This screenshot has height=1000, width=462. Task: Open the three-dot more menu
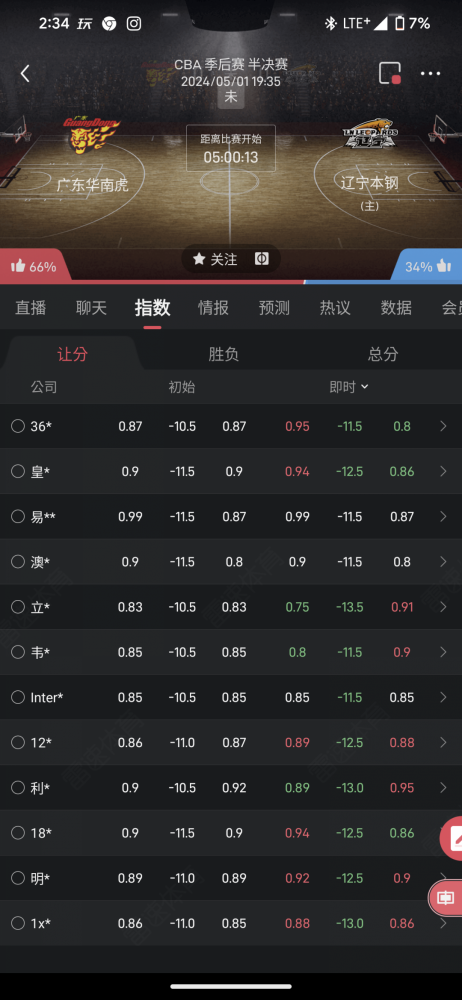click(x=431, y=74)
